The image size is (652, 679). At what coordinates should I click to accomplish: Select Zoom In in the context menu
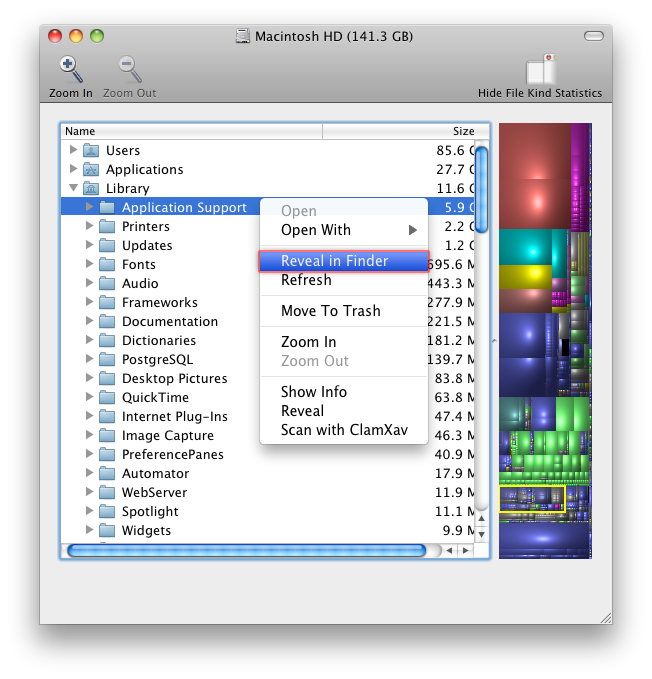click(x=344, y=342)
